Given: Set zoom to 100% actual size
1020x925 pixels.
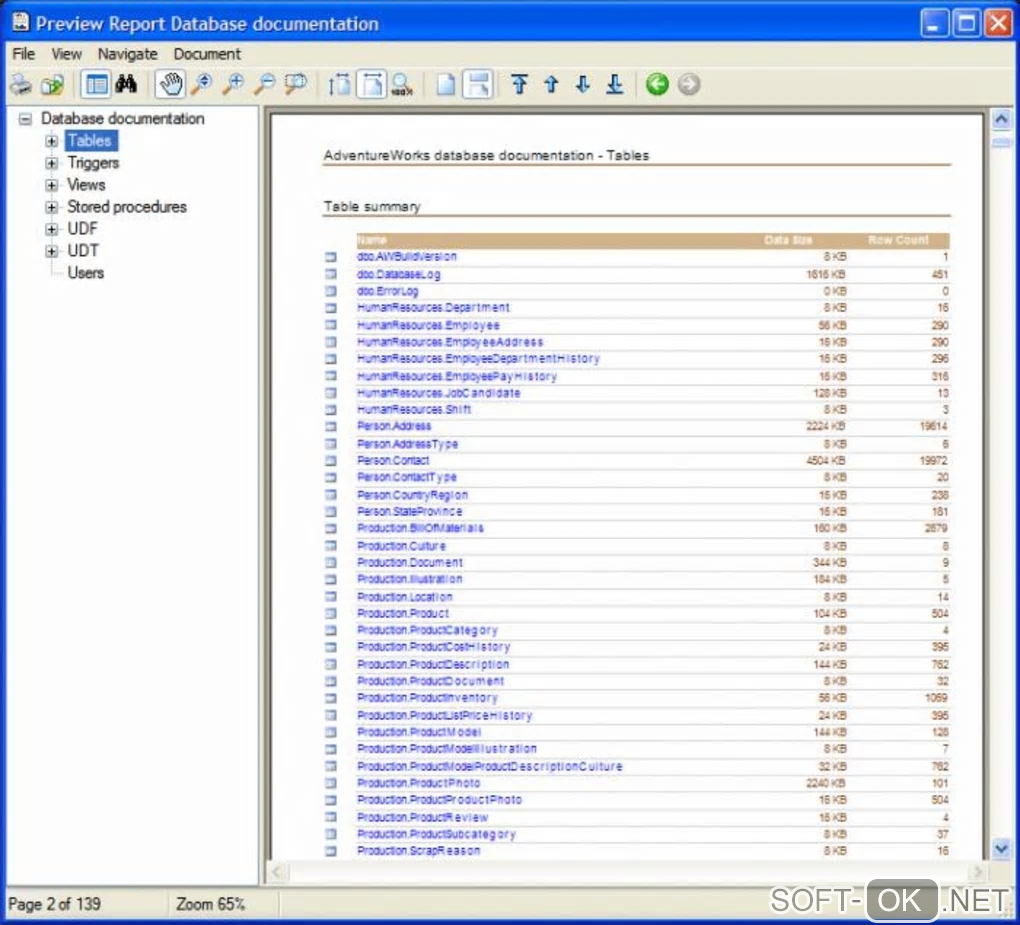Looking at the screenshot, I should click(x=402, y=85).
